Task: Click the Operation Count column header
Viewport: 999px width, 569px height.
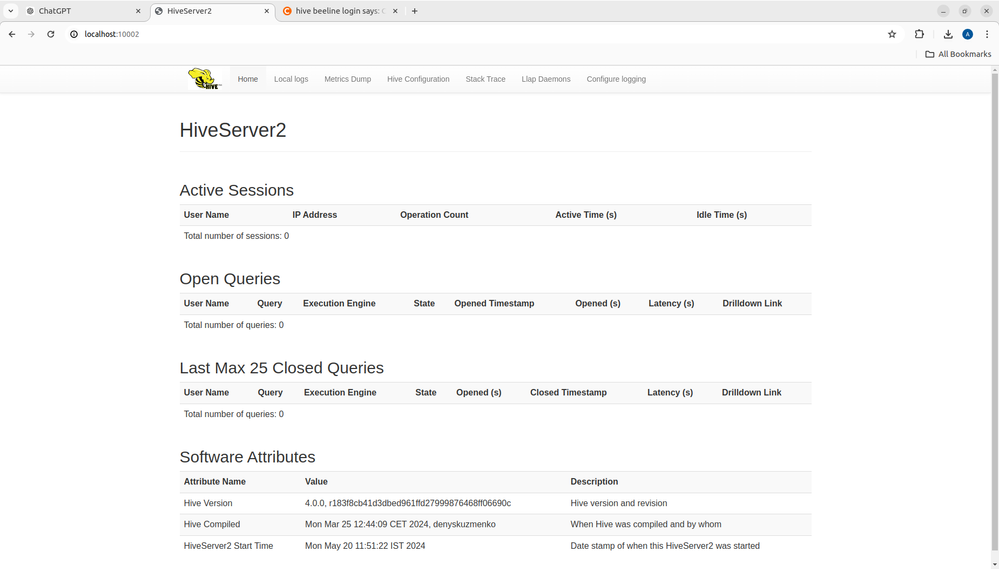Action: coord(434,215)
